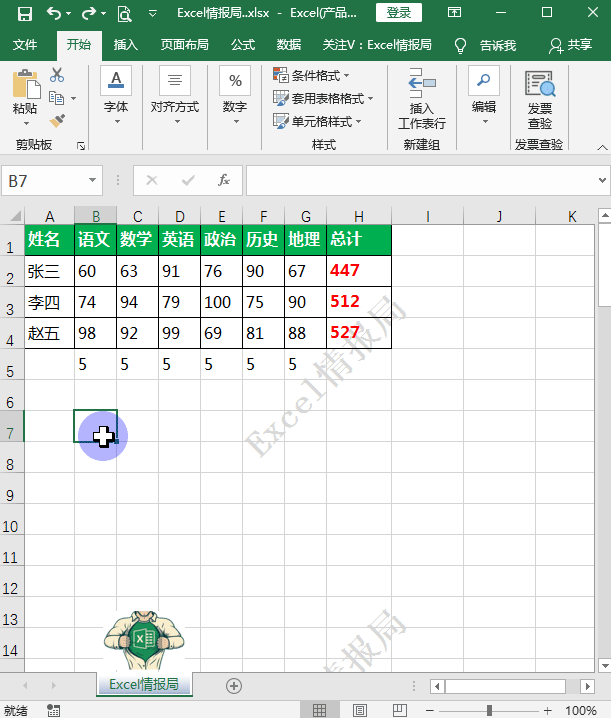The width and height of the screenshot is (611, 718).
Task: Open the 条件格式 menu
Action: [311, 75]
